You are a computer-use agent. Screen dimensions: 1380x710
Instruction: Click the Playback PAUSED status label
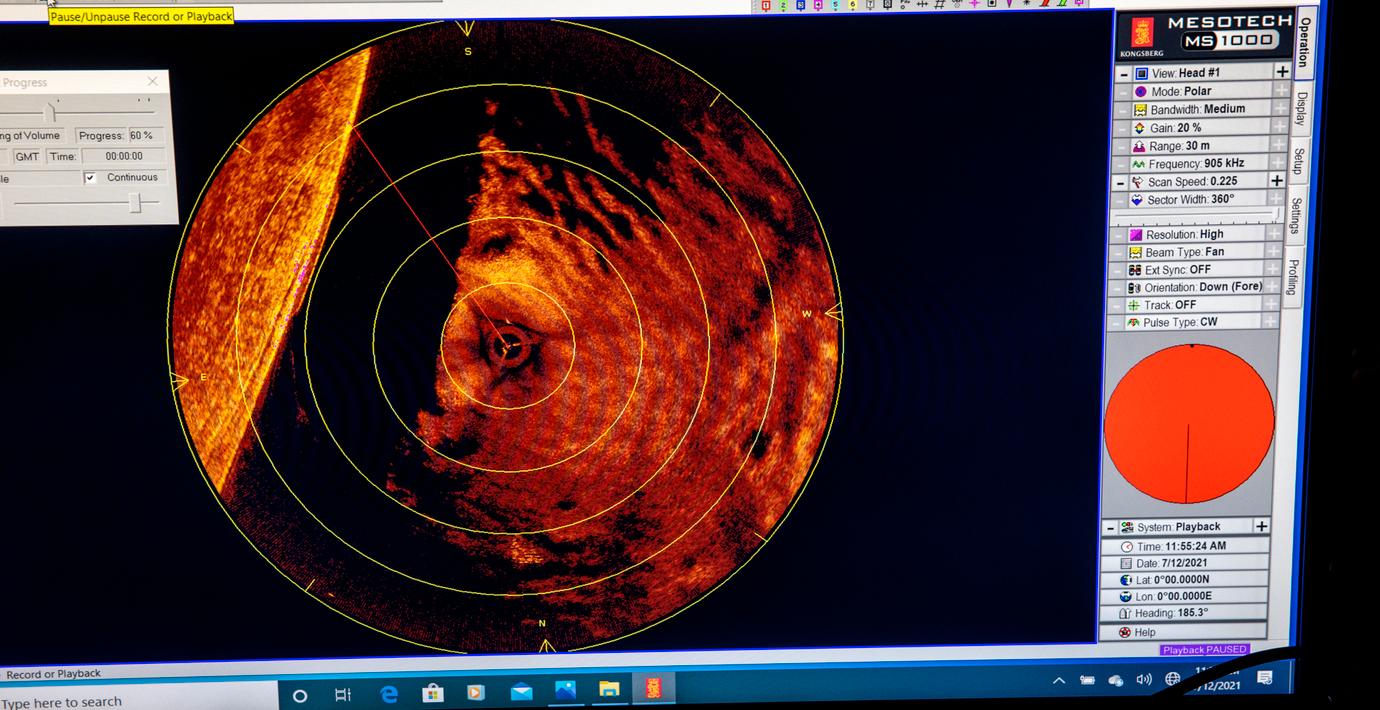coord(1204,650)
